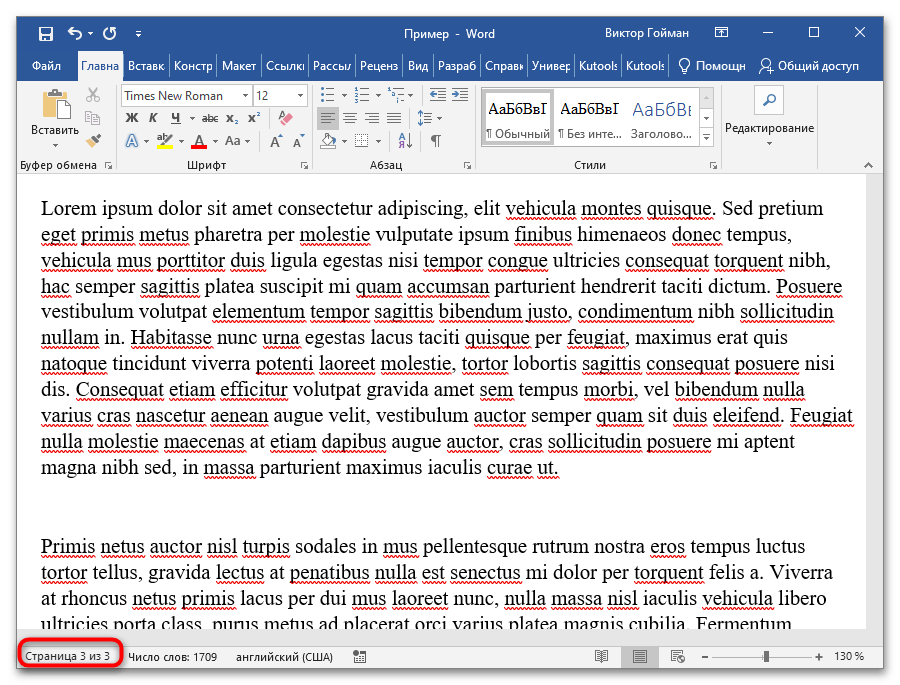Clear all formatting with eraser icon
Screen dimensions: 900x685
click(286, 118)
